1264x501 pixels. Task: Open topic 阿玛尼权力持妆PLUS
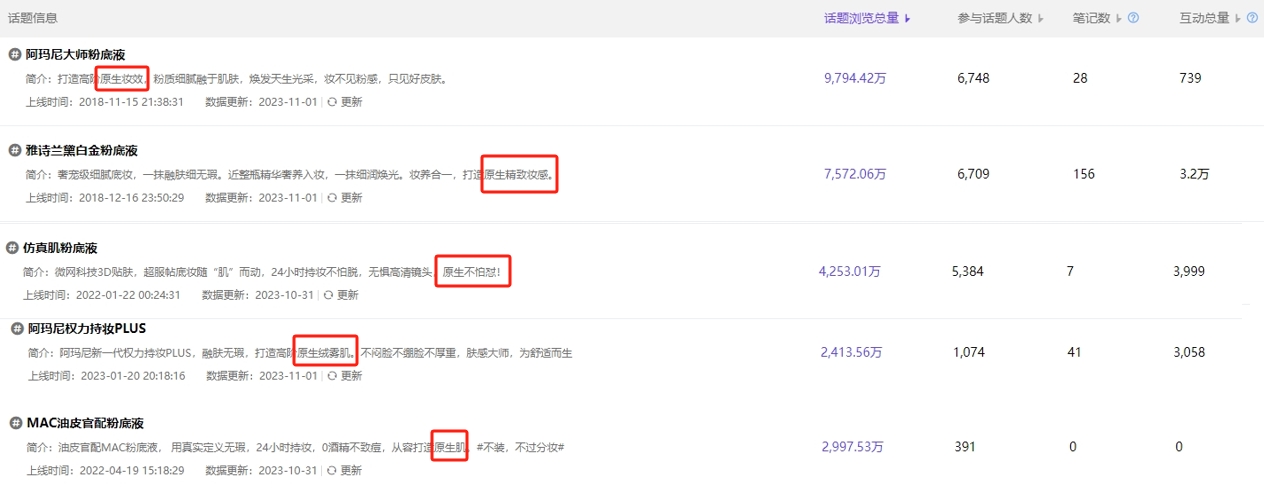[x=87, y=328]
